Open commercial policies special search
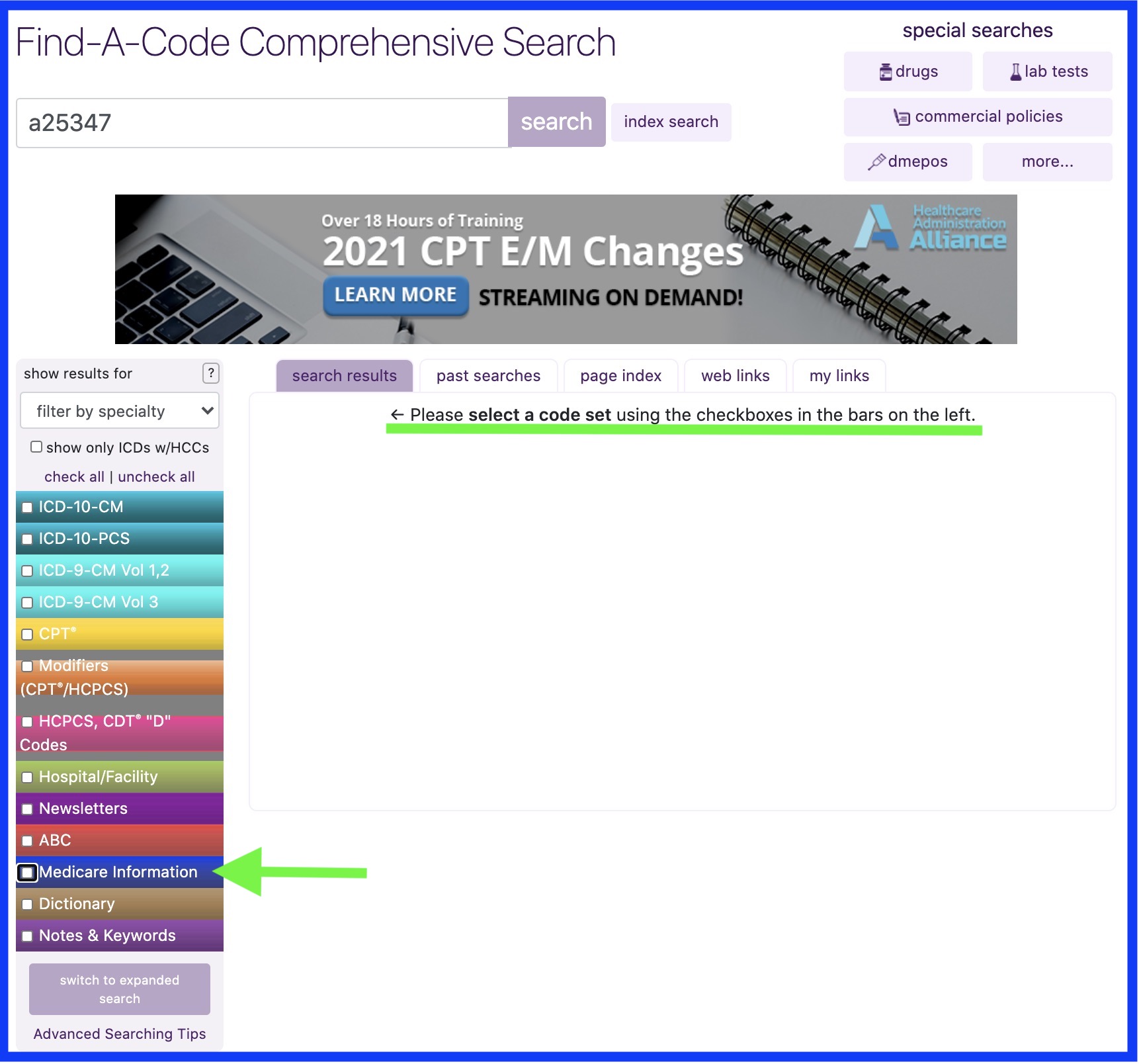This screenshot has width=1139, height=1064. tap(978, 116)
